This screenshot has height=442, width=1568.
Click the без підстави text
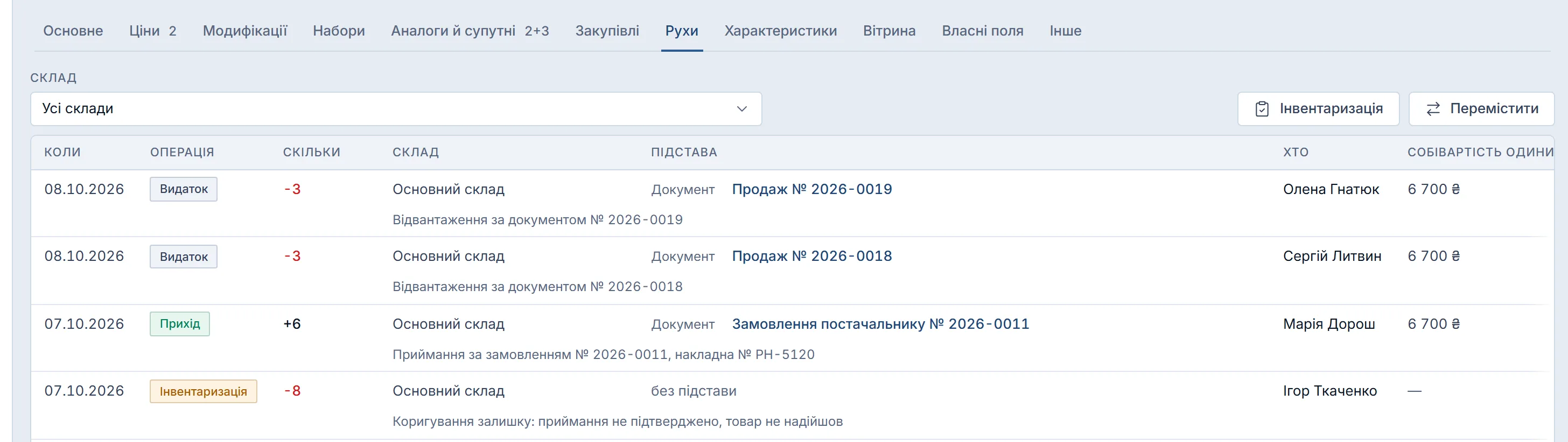(694, 391)
